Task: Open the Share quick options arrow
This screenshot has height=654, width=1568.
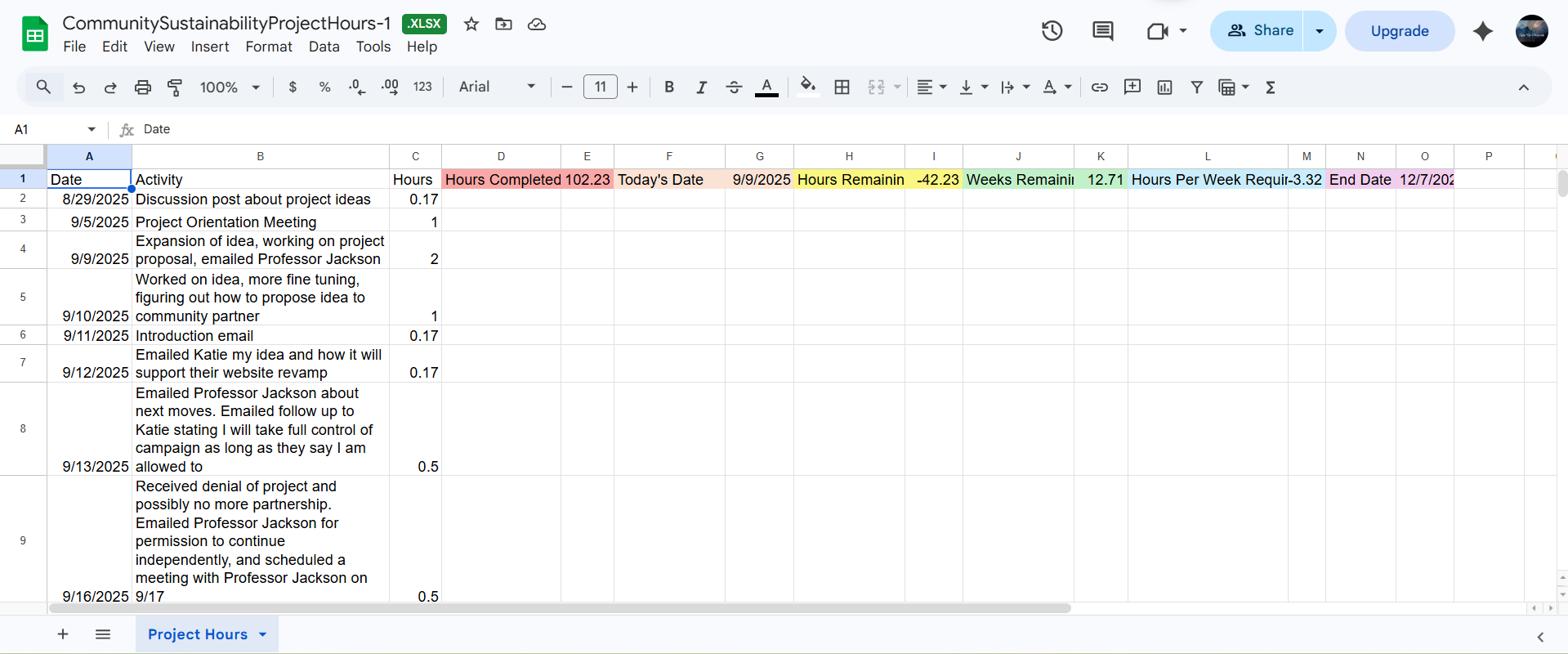Action: coord(1320,31)
